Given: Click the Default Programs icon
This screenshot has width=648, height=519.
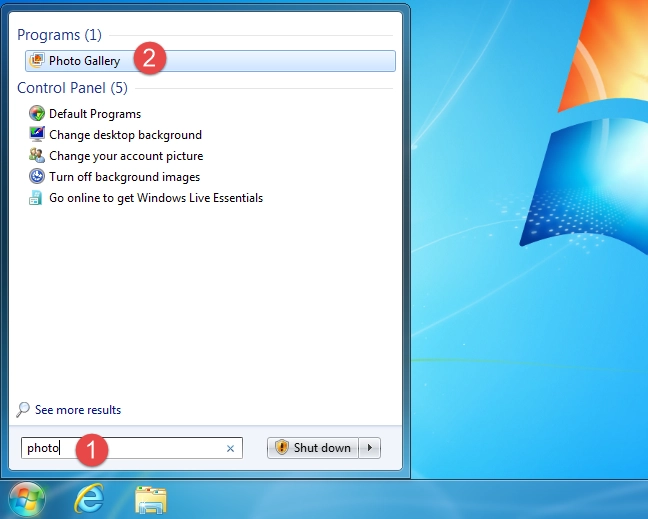Looking at the screenshot, I should (x=37, y=113).
